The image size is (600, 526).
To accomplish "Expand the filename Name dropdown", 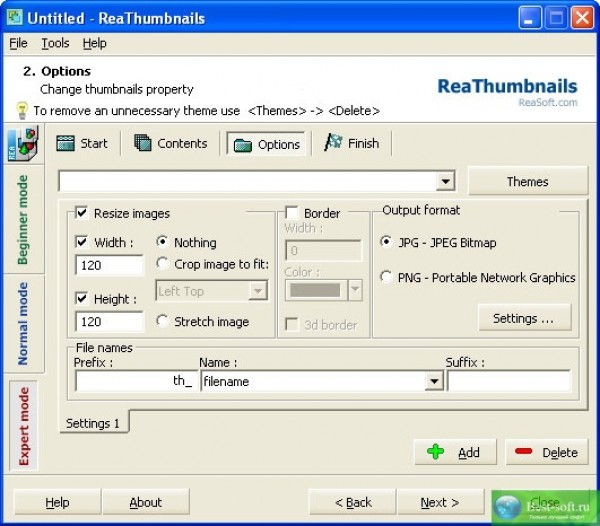I will pyautogui.click(x=434, y=381).
